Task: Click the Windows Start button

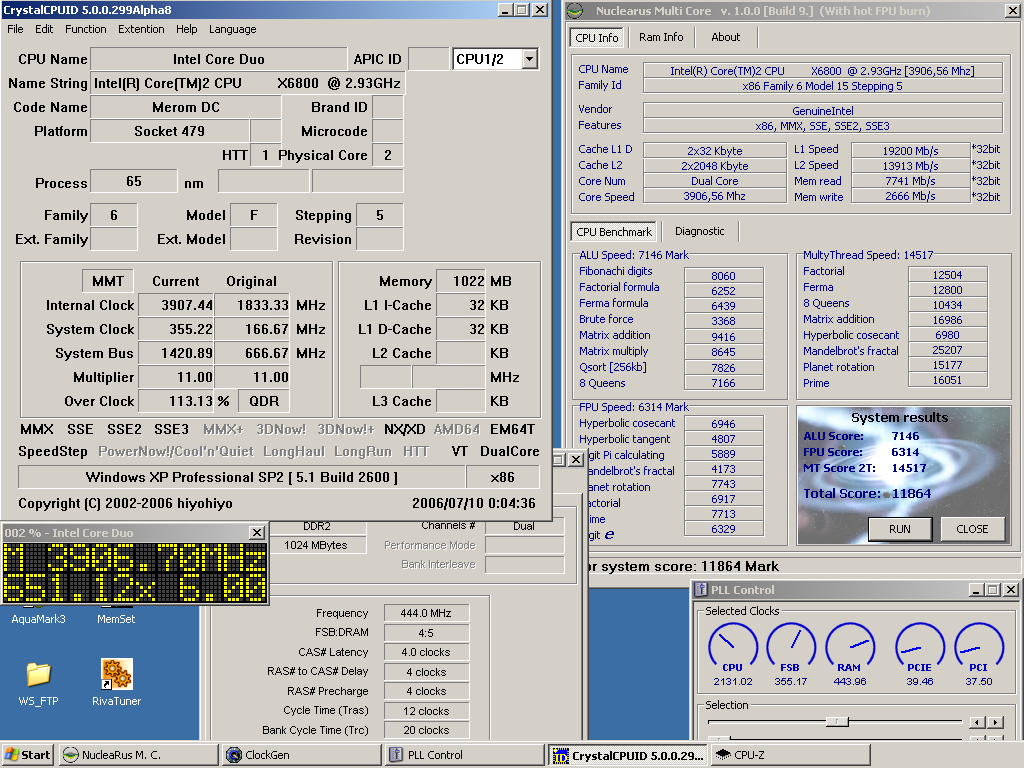Action: tap(27, 755)
